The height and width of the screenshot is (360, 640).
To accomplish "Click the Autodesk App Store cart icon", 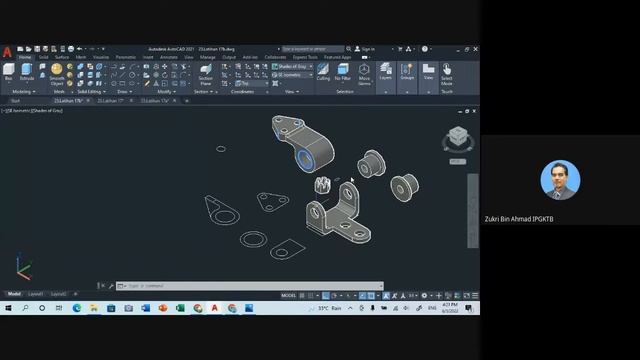I will (400, 49).
